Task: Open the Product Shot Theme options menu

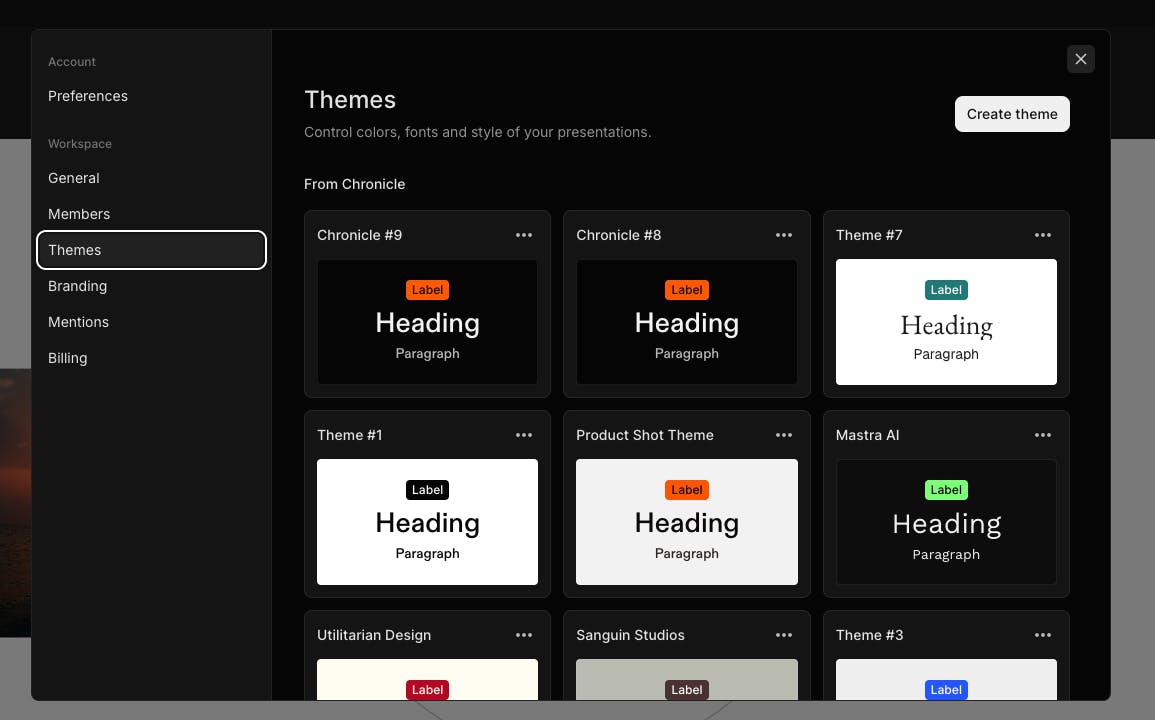Action: [x=784, y=435]
